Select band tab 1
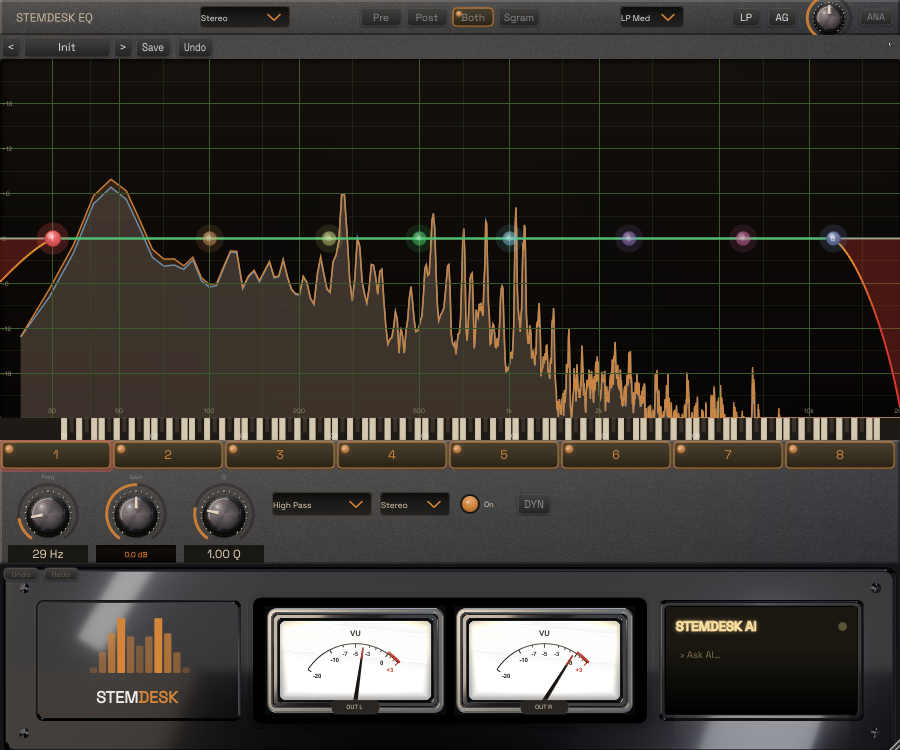The height and width of the screenshot is (750, 900). (x=56, y=455)
